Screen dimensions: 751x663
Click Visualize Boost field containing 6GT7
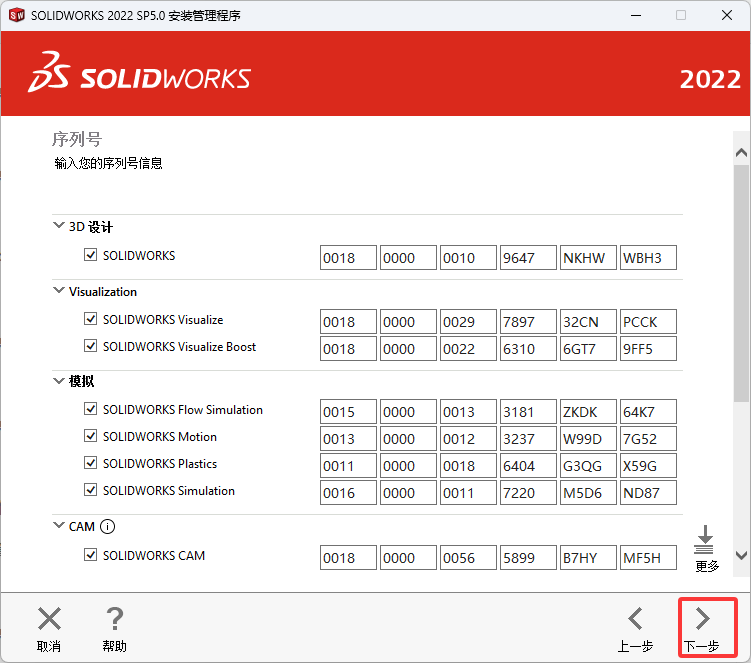tap(588, 348)
